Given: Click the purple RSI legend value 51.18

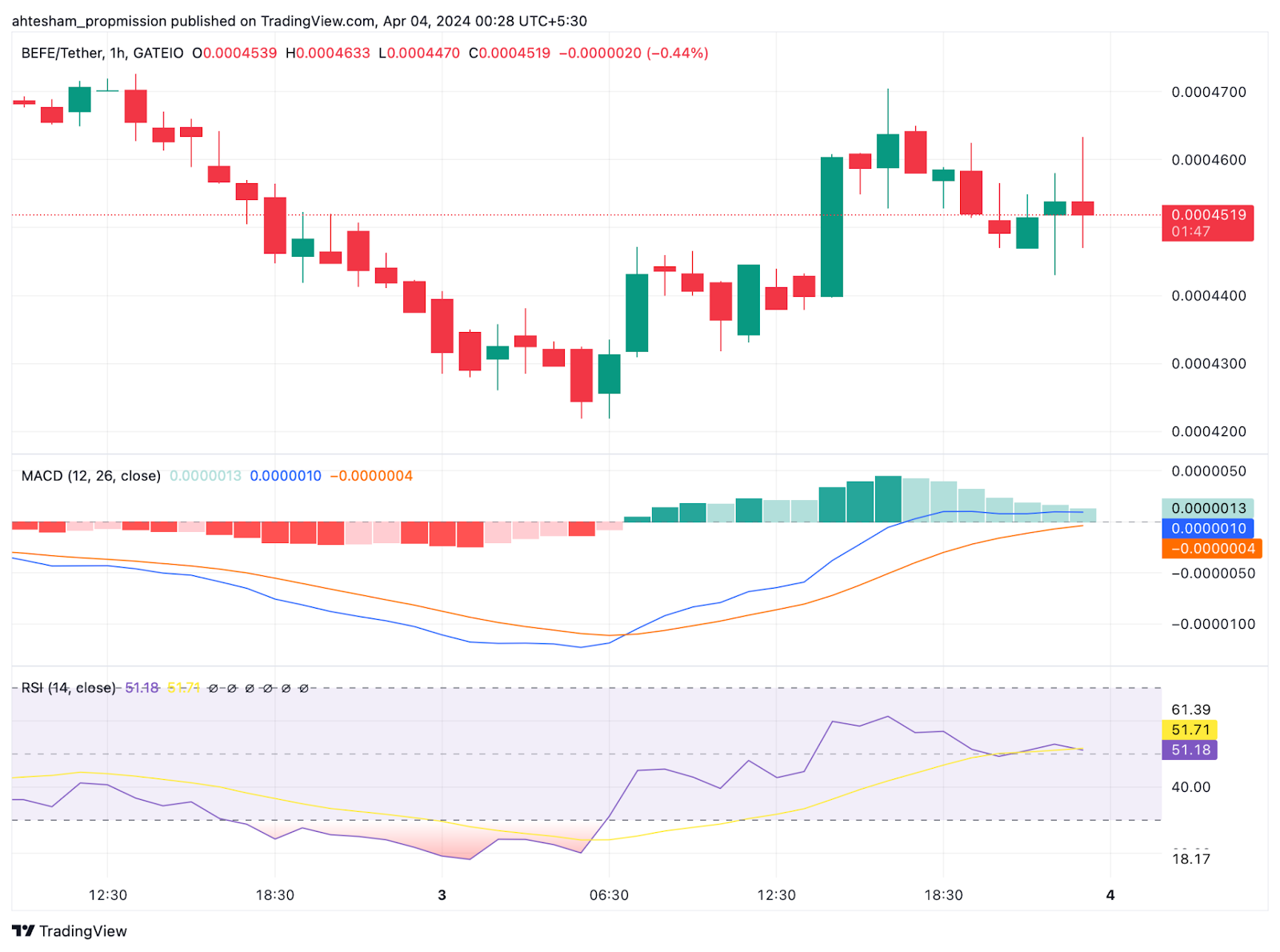Looking at the screenshot, I should tap(142, 688).
